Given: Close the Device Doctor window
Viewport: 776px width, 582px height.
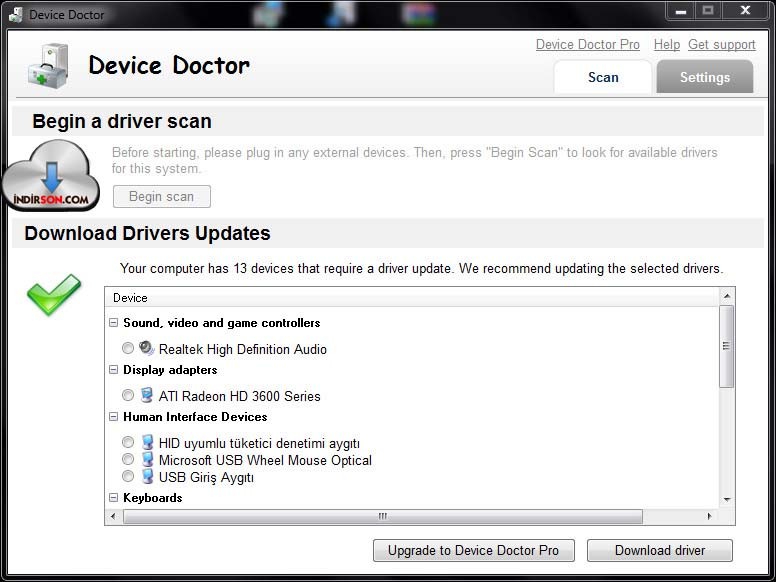Looking at the screenshot, I should tap(745, 11).
